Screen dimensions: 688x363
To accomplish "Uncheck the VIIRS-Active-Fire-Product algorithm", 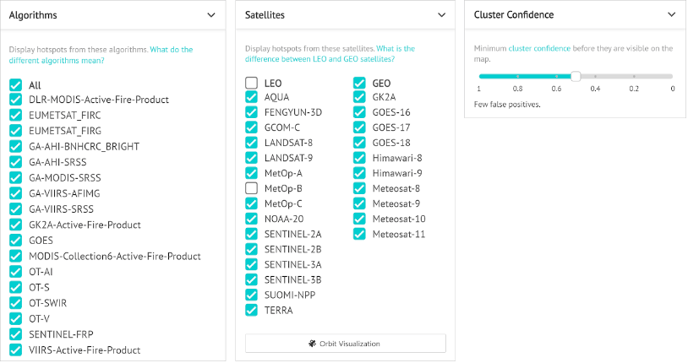I will pos(15,350).
